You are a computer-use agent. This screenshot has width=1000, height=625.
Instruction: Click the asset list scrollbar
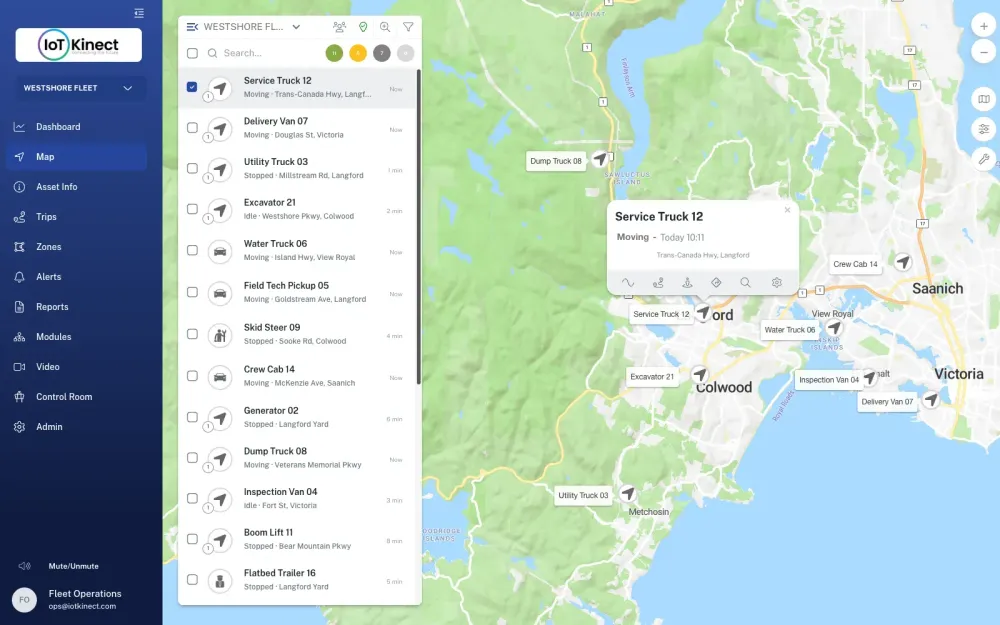tap(418, 226)
